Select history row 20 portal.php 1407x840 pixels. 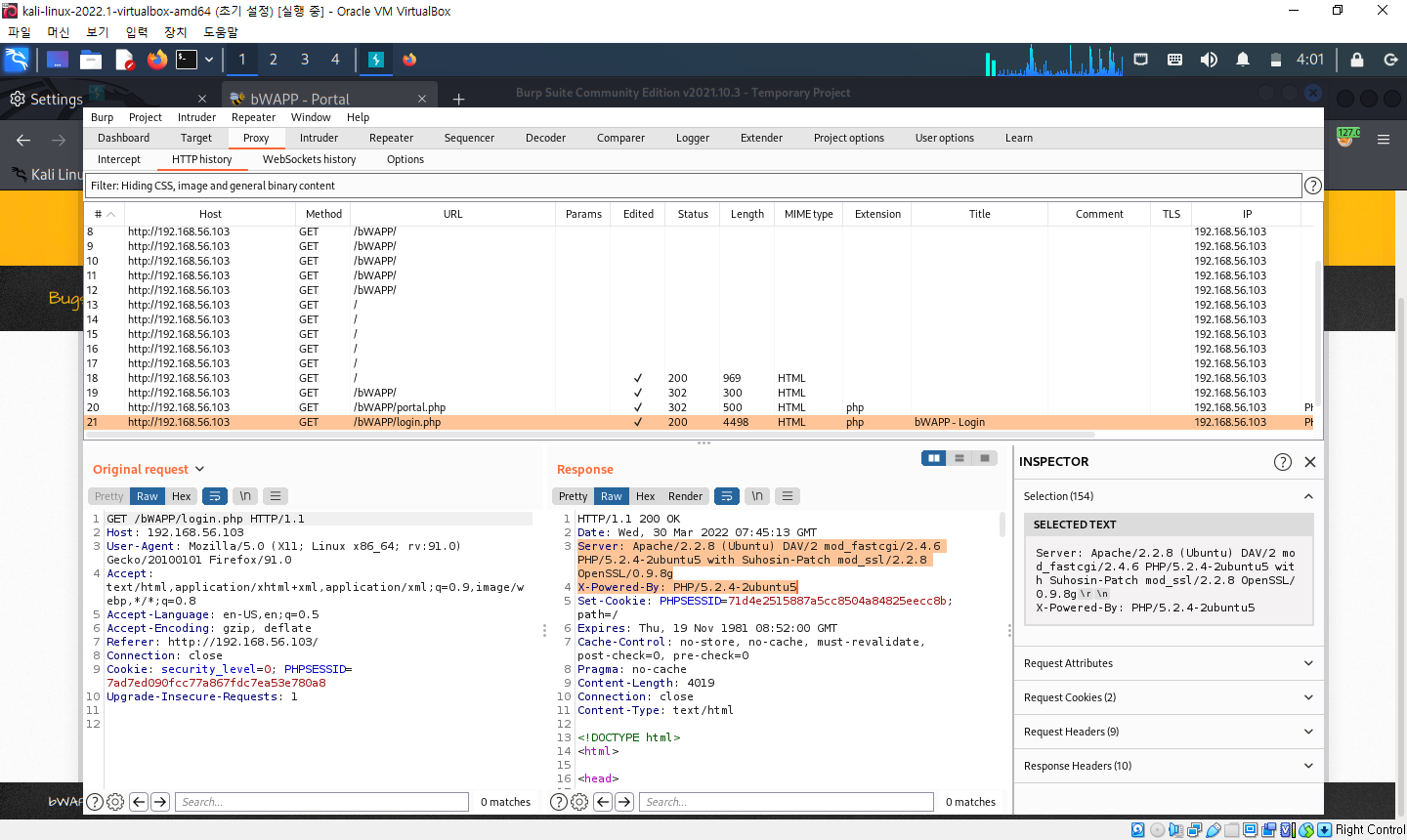pyautogui.click(x=699, y=407)
